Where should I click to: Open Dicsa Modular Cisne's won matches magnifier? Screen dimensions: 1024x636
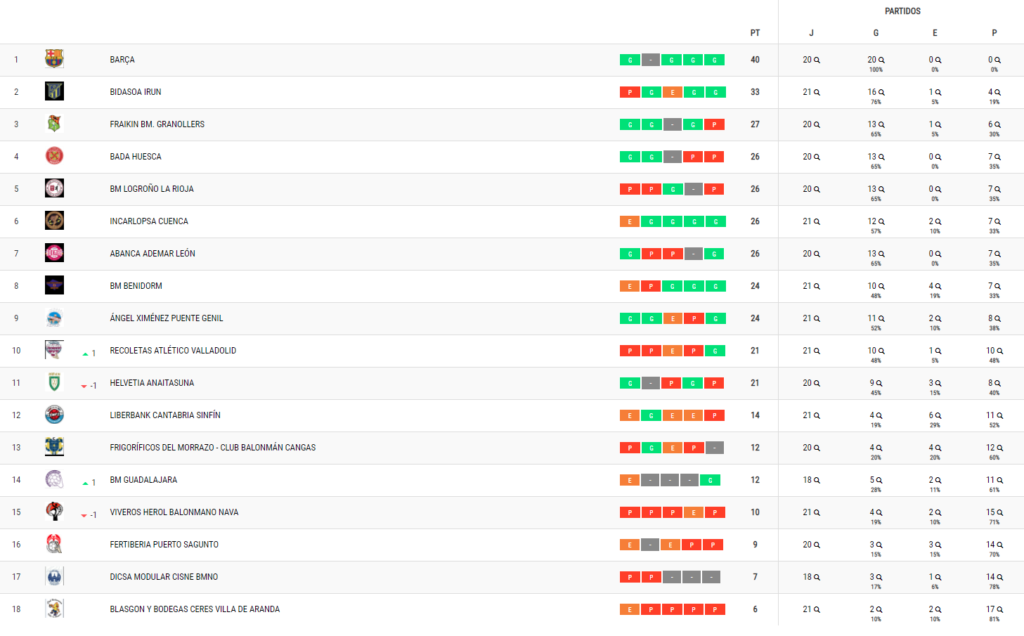point(879,577)
